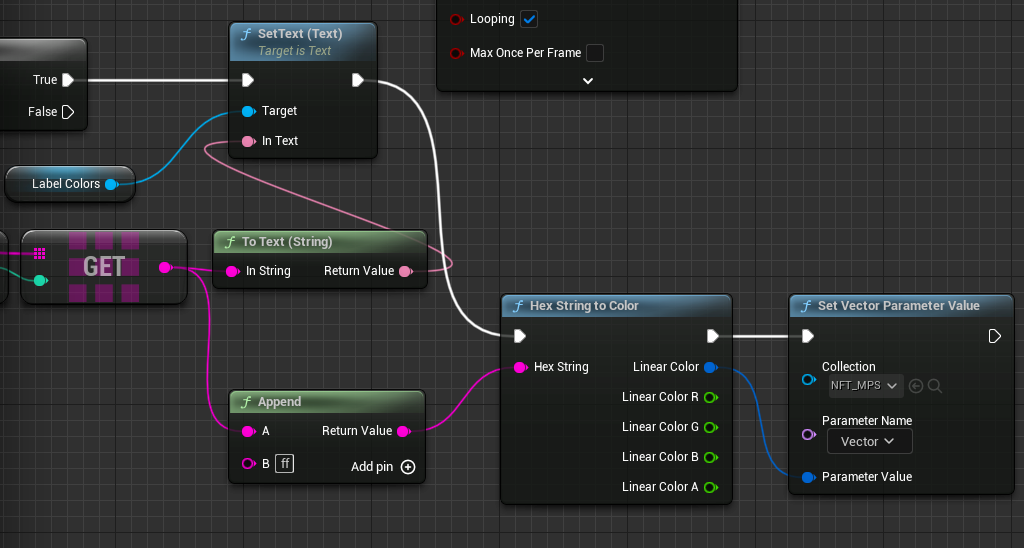The height and width of the screenshot is (548, 1024).
Task: Click the Linear Color output pin
Action: [x=711, y=367]
